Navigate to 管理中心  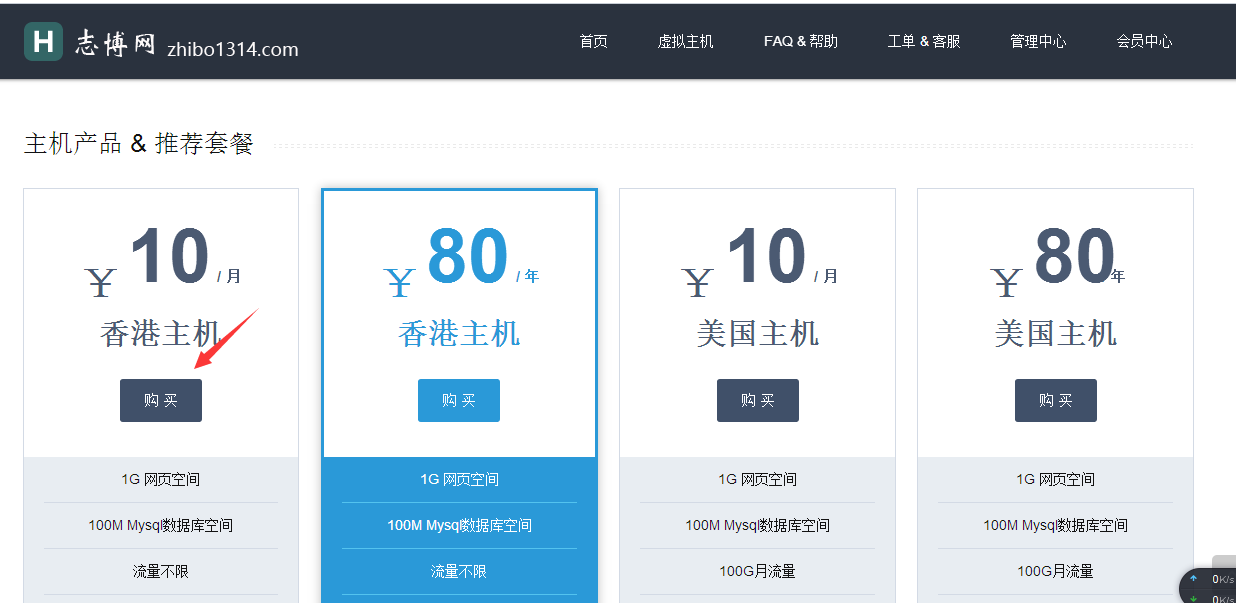coord(1038,41)
